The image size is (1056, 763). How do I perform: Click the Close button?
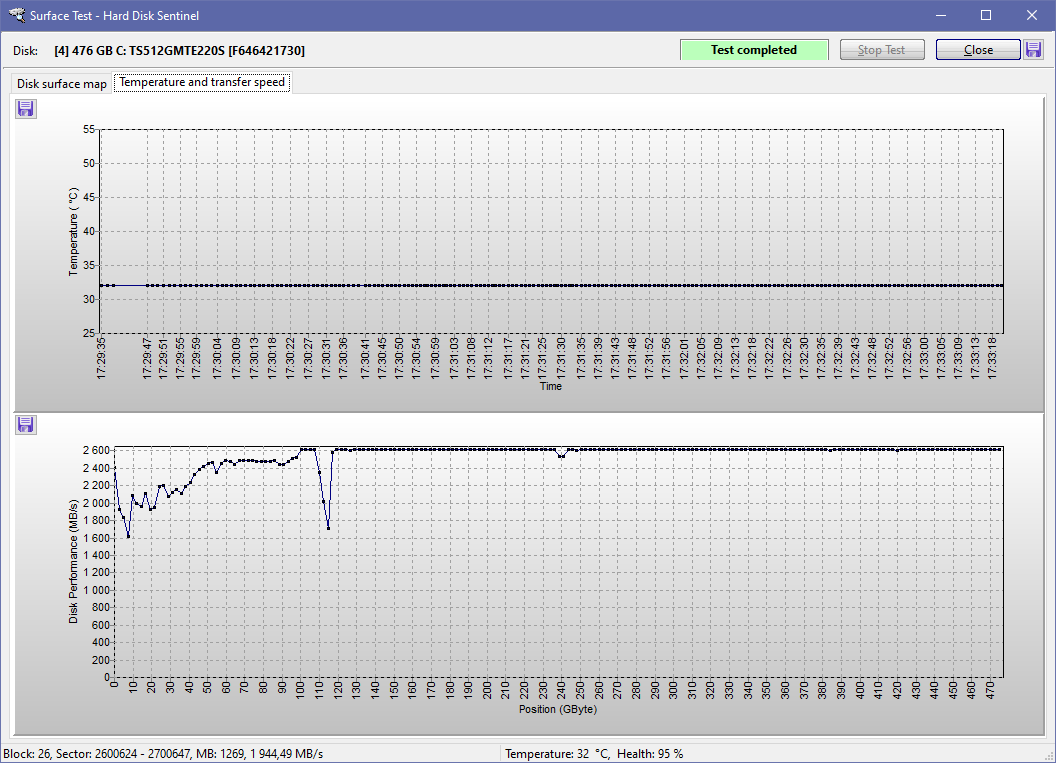(x=978, y=50)
